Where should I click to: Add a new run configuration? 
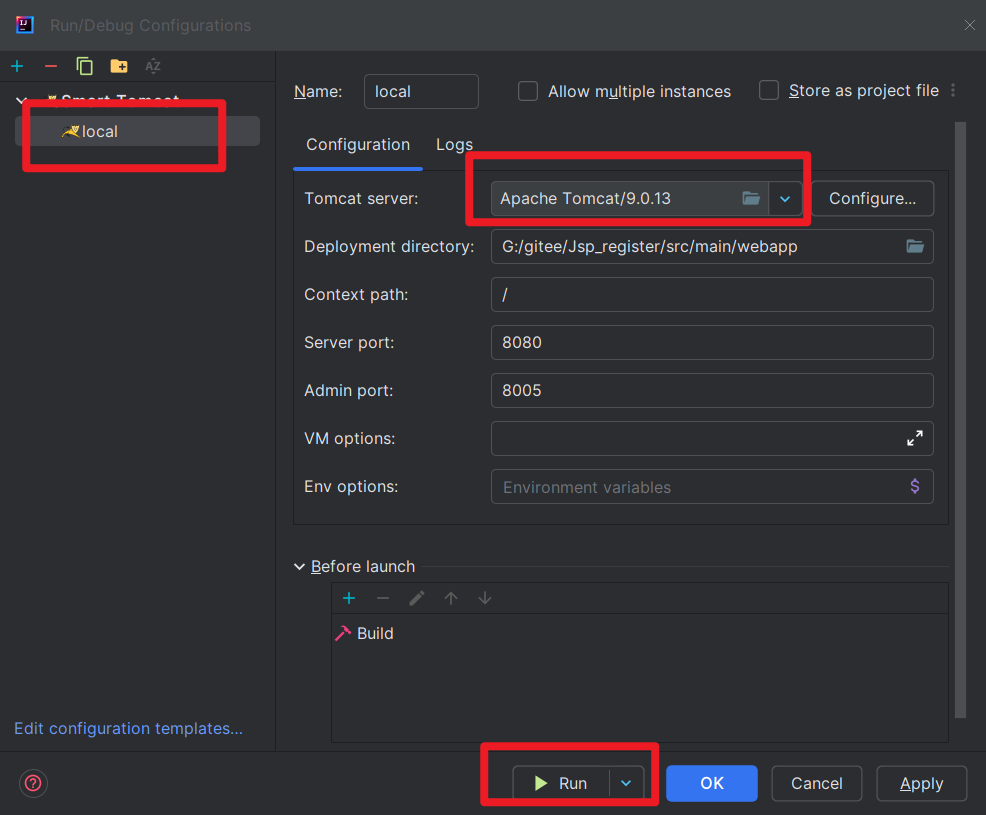[x=17, y=66]
